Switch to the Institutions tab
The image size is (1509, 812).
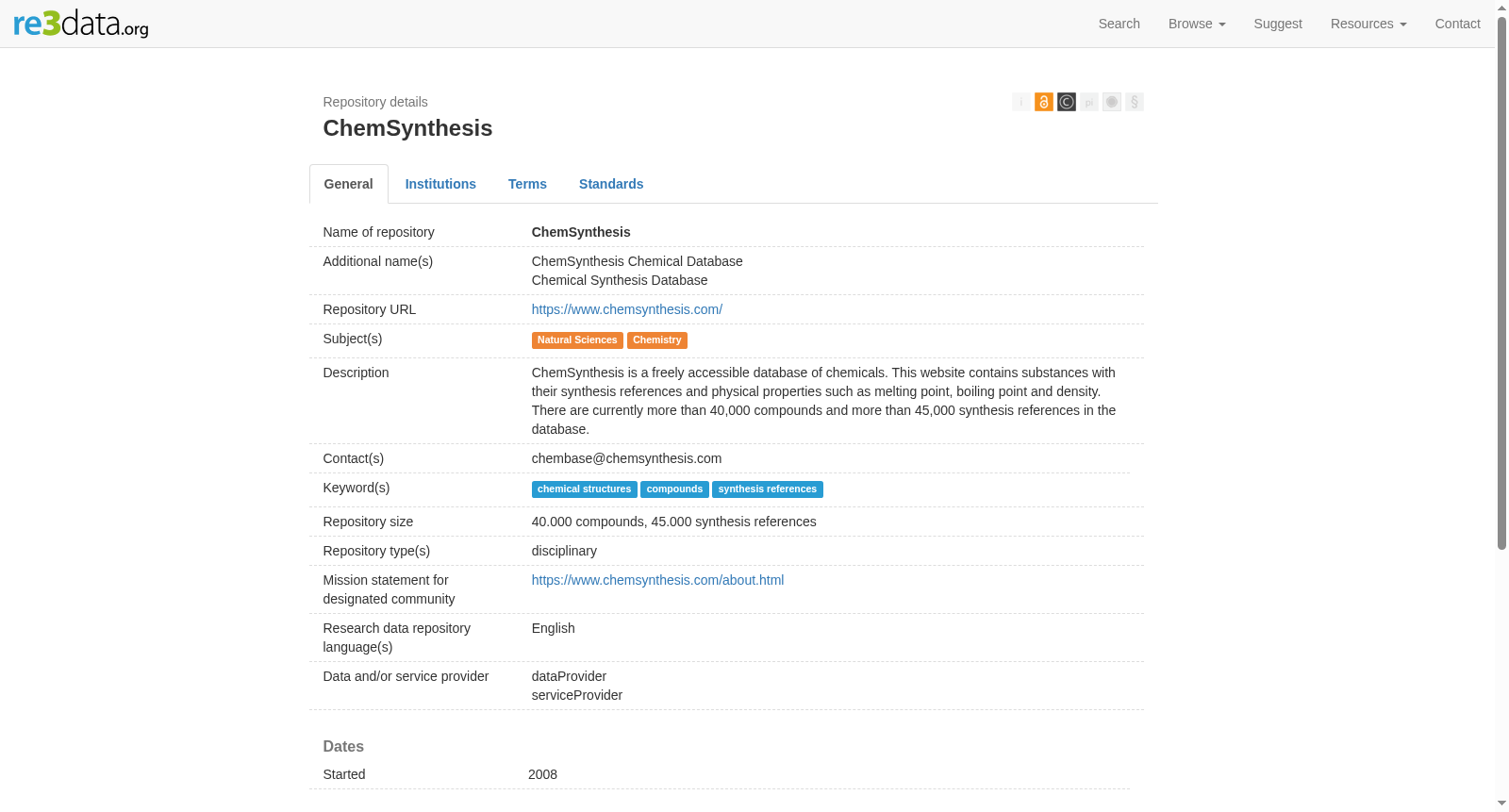coord(440,184)
